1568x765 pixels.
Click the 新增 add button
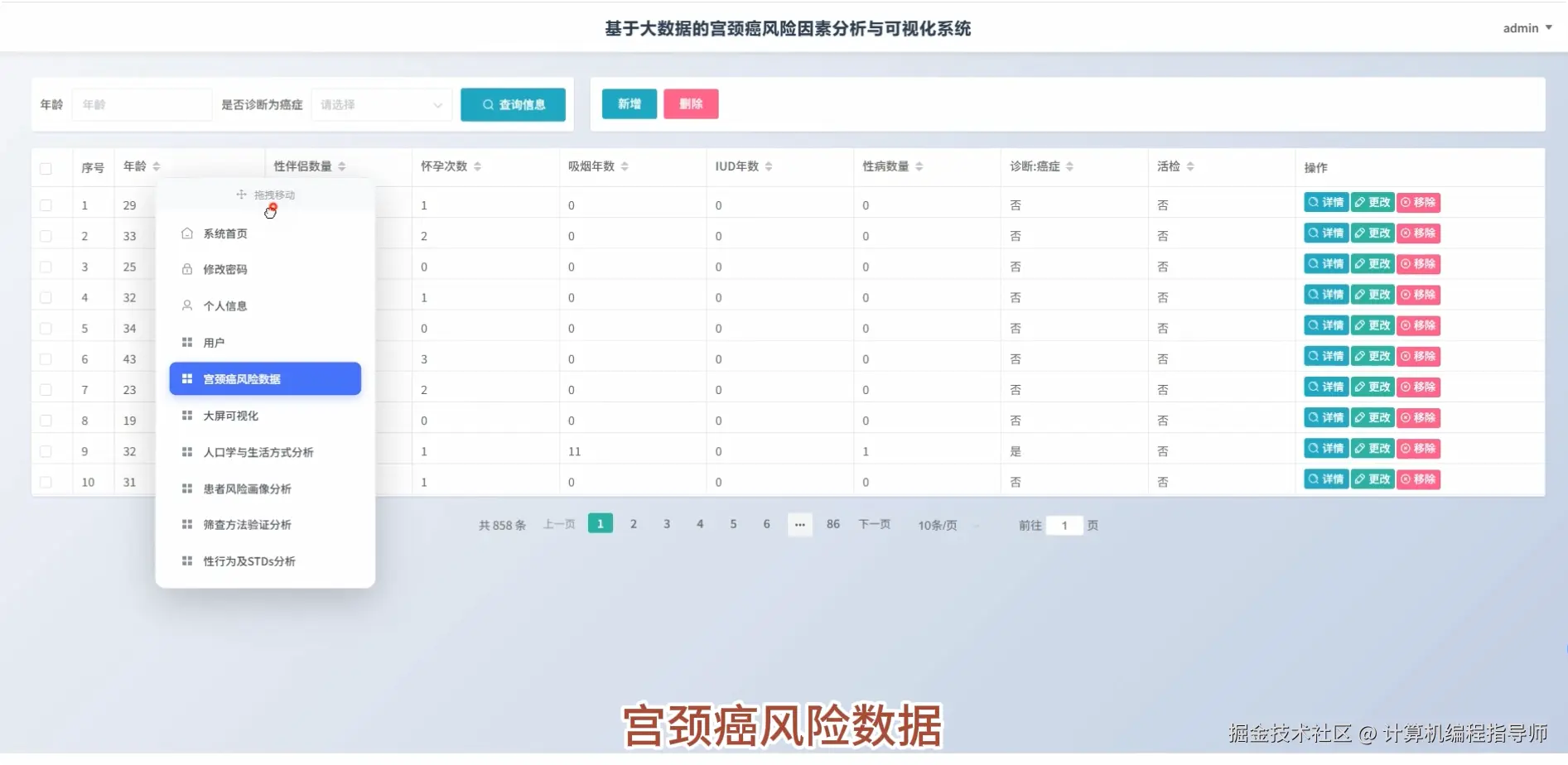[630, 103]
